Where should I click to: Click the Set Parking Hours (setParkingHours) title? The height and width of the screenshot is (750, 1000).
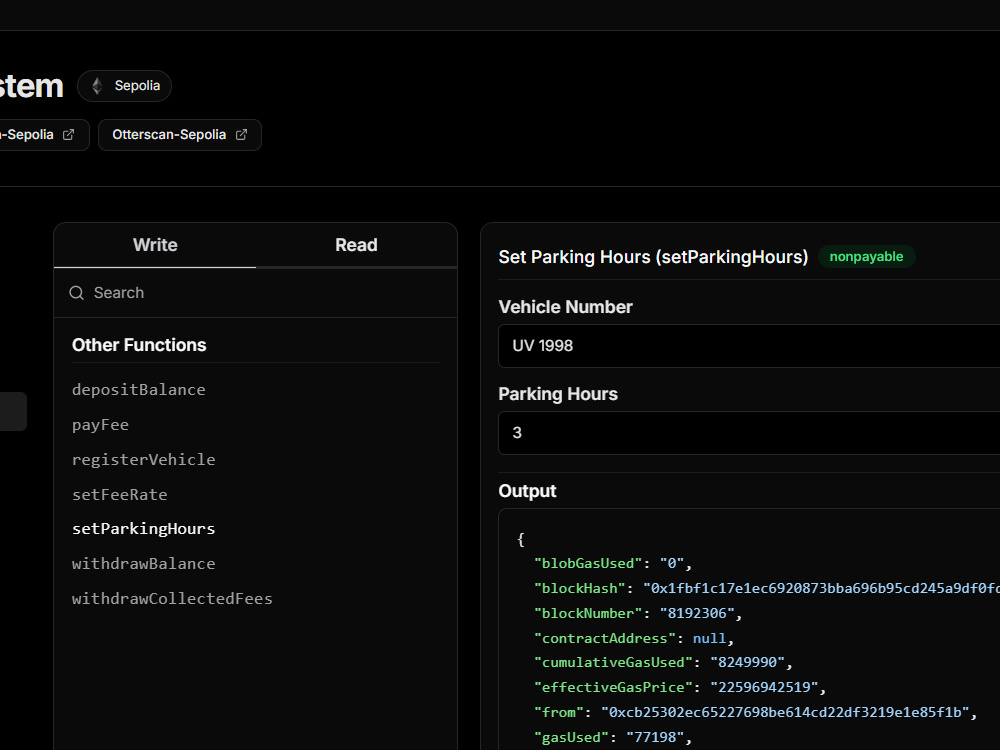coord(653,257)
